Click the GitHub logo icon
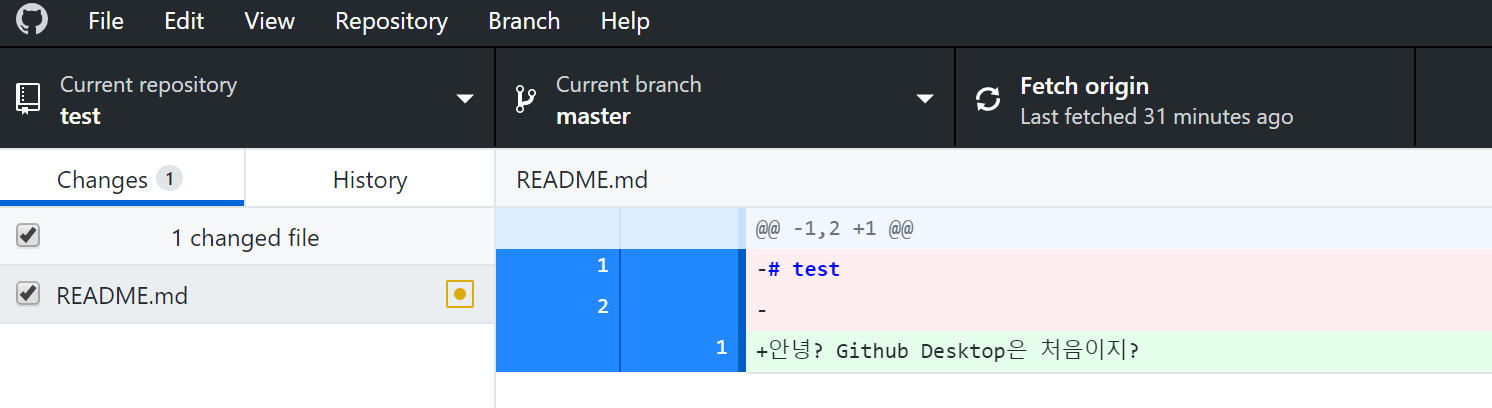Image resolution: width=1492 pixels, height=408 pixels. (x=31, y=20)
